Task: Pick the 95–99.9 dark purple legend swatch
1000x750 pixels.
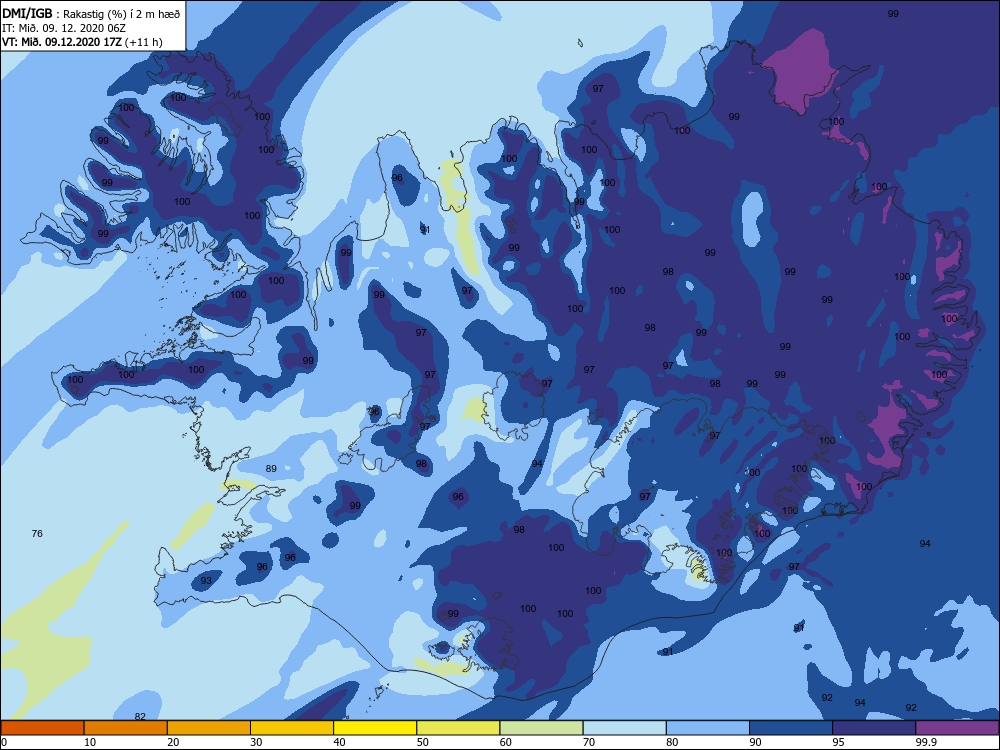Action: (874, 728)
